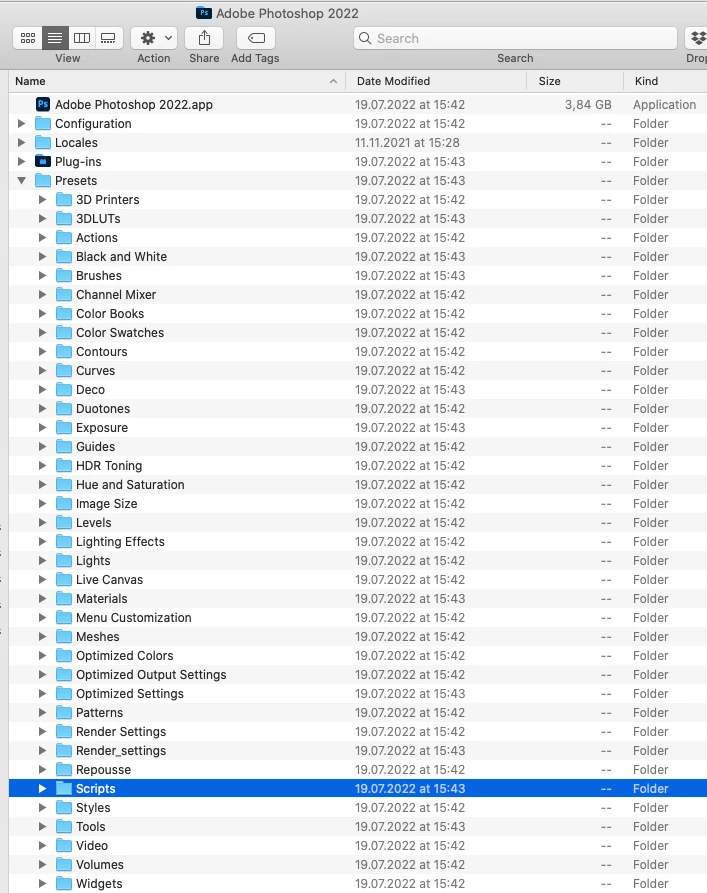Click the Photoshop icon in the window title

(x=203, y=13)
